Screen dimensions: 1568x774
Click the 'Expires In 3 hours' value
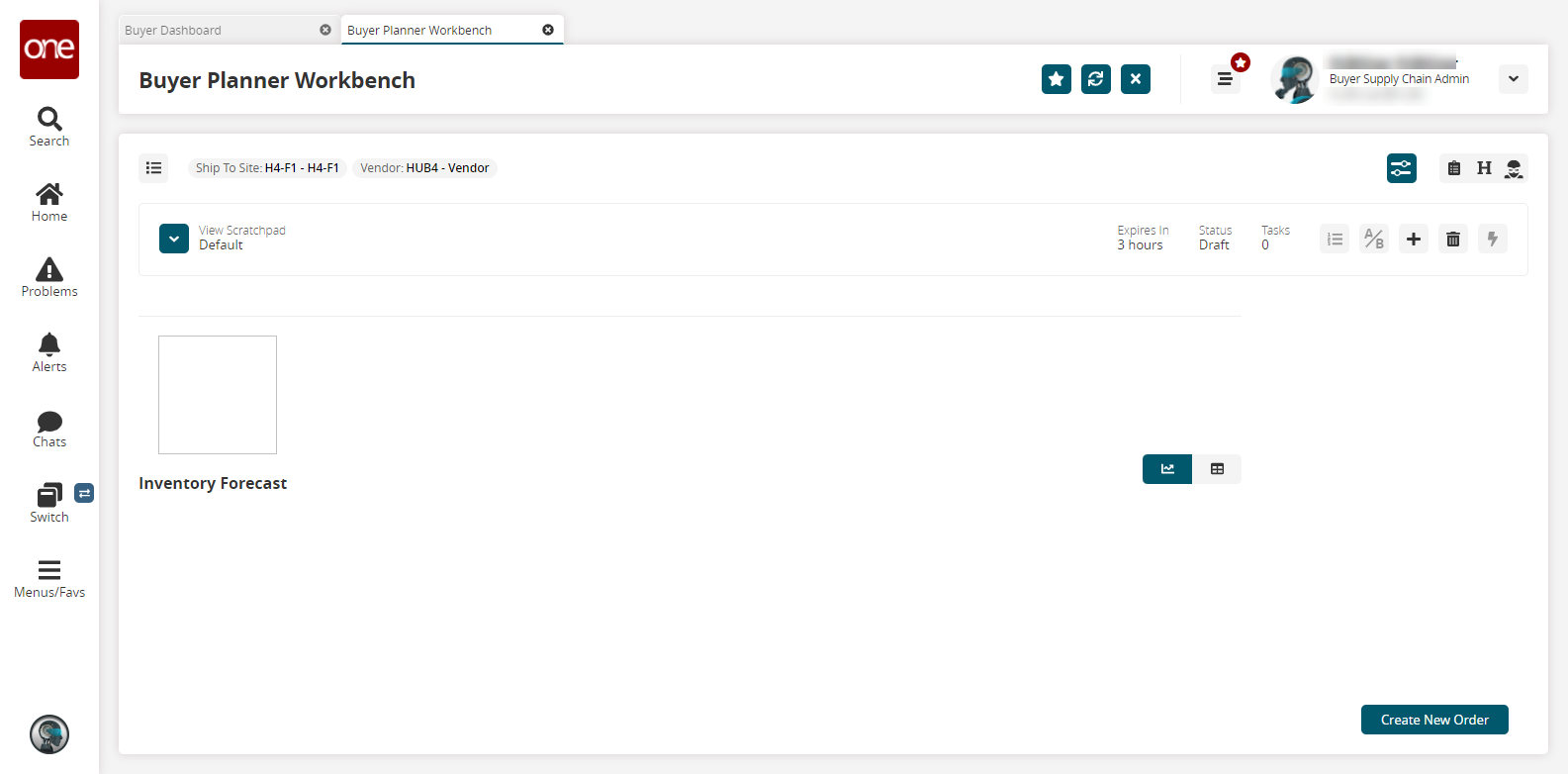tap(1141, 245)
